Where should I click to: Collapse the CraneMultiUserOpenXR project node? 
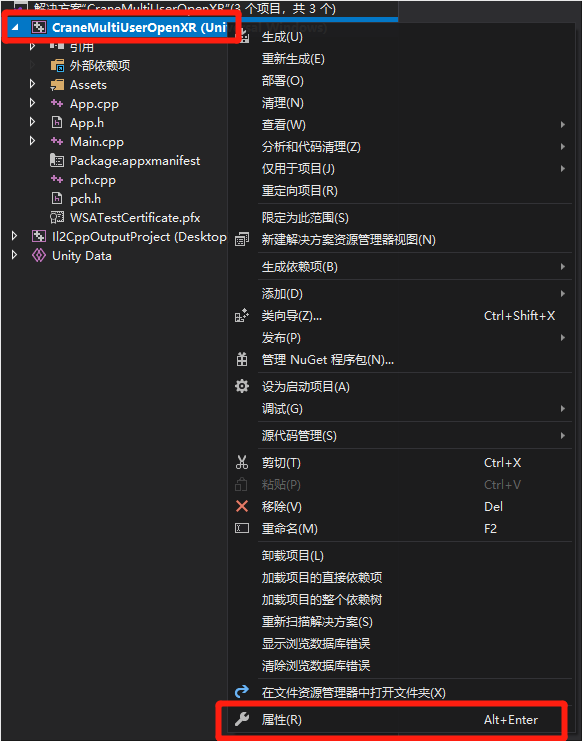[15, 27]
